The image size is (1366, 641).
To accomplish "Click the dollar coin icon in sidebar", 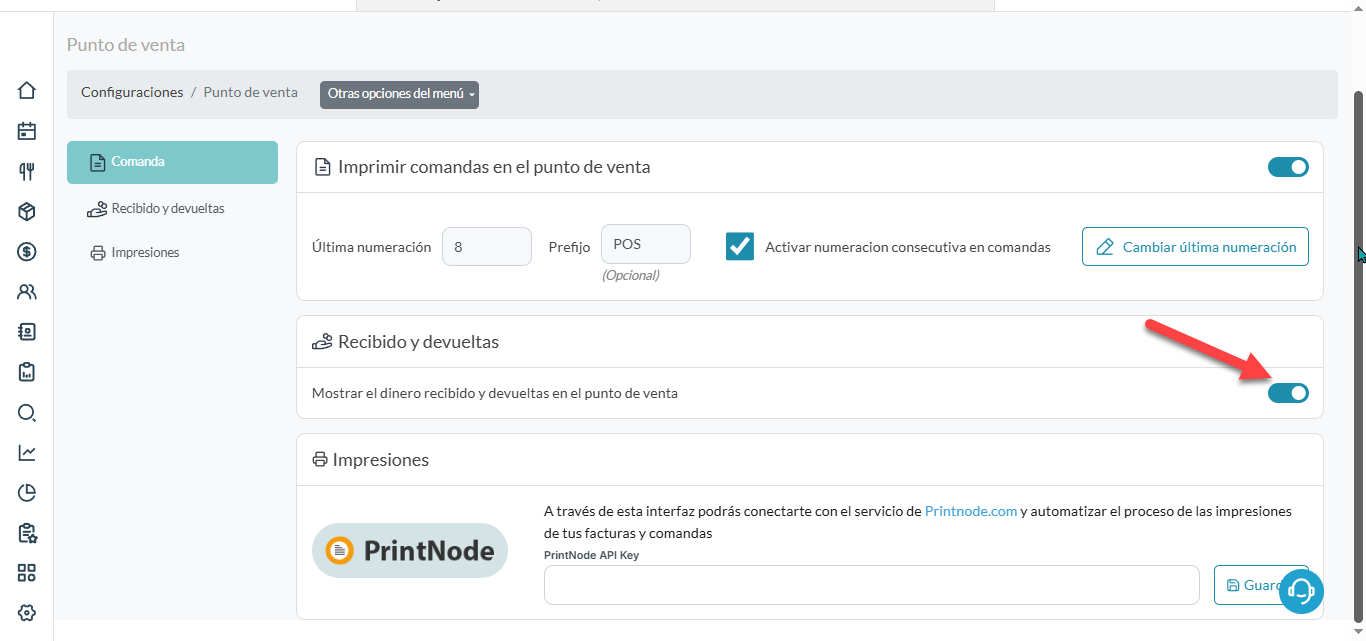I will (27, 252).
